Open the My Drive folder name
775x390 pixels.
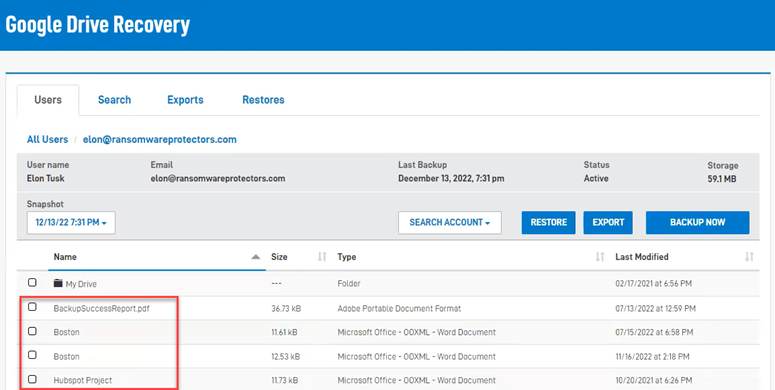point(81,284)
